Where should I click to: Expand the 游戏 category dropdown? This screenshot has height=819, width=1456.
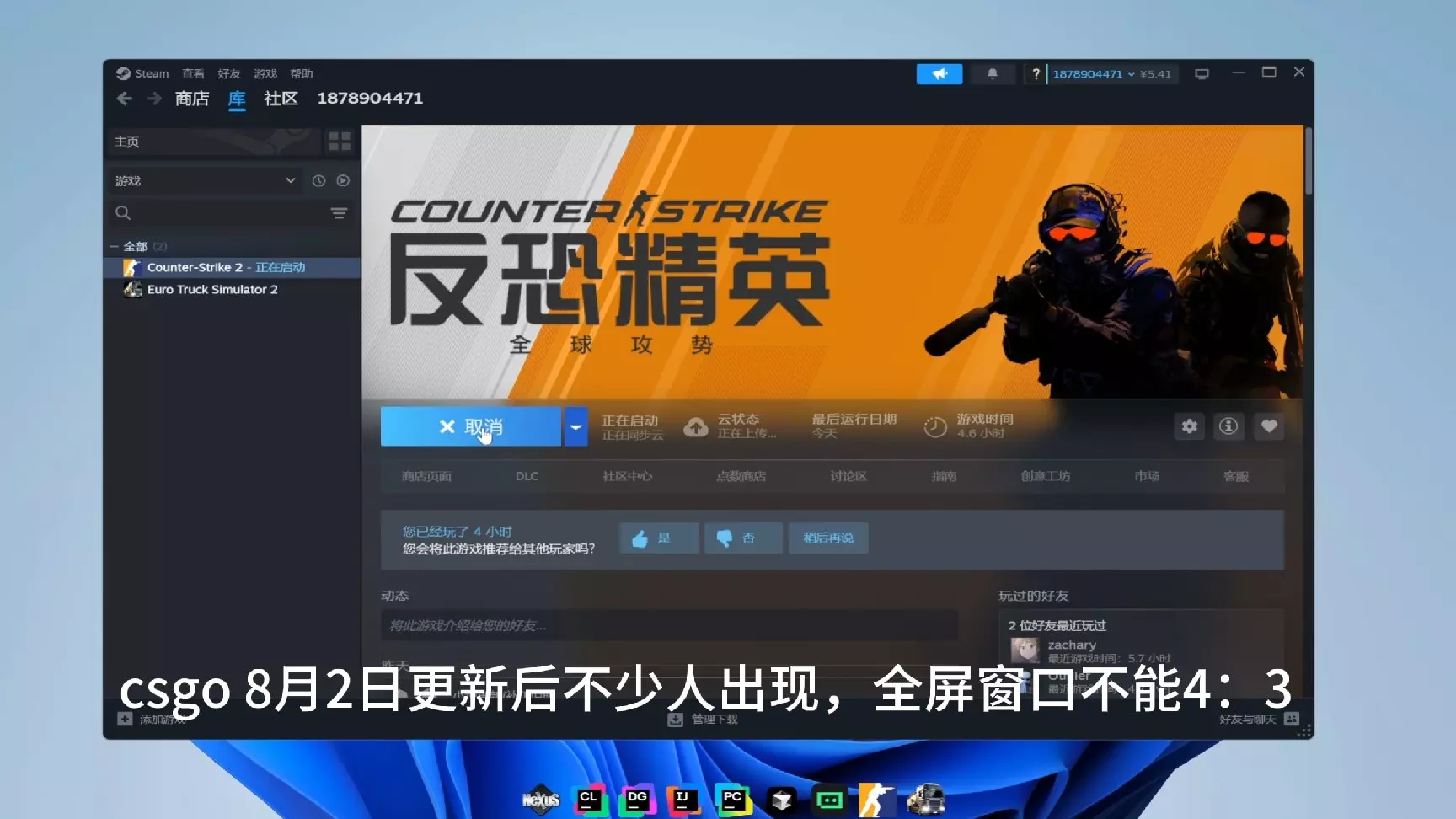tap(206, 180)
